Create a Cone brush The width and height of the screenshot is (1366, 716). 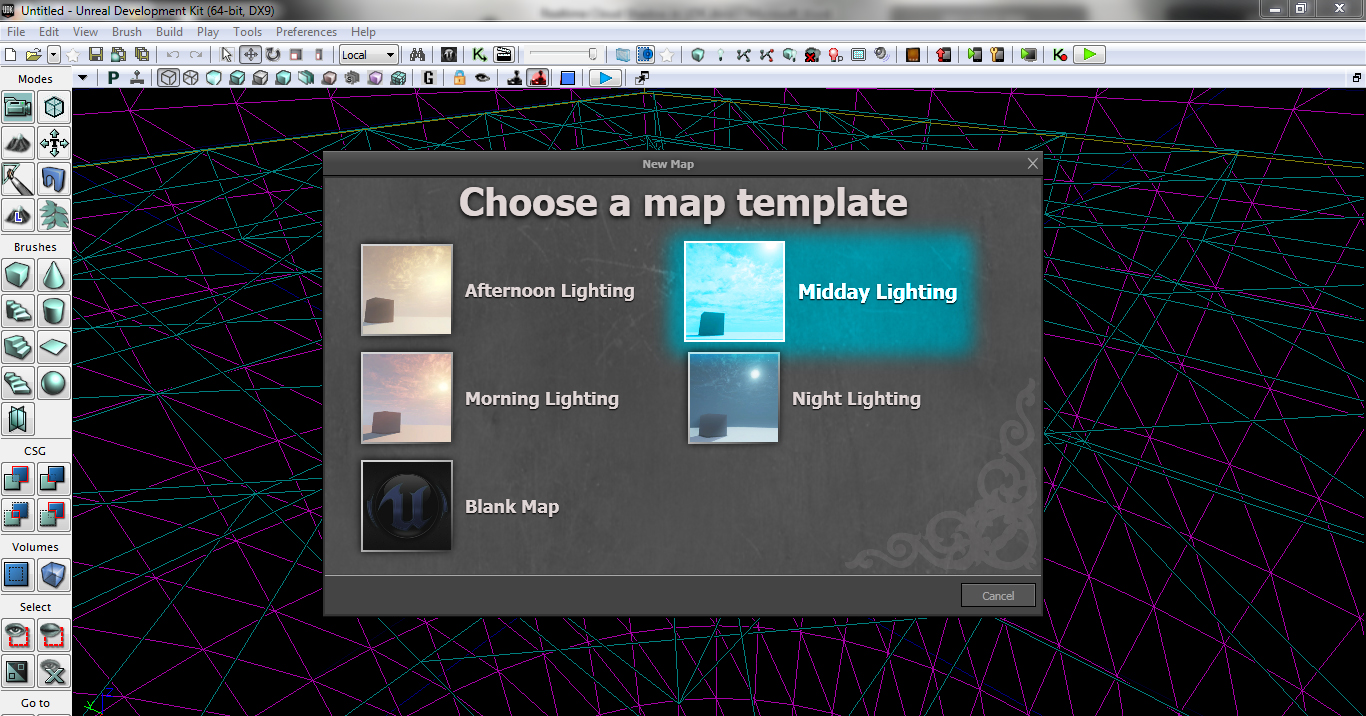point(54,275)
